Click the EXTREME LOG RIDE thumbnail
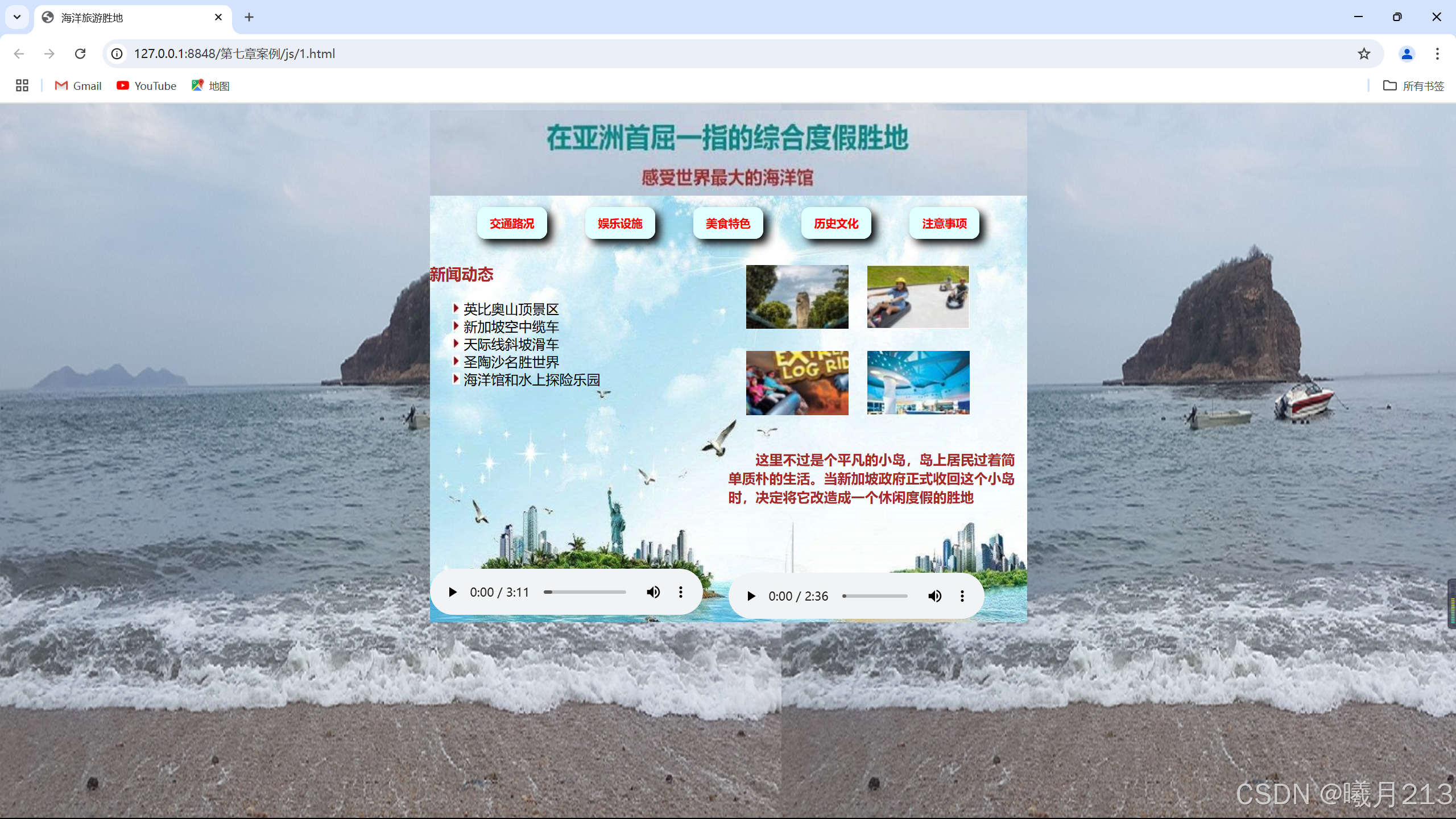The width and height of the screenshot is (1456, 819). [x=797, y=383]
